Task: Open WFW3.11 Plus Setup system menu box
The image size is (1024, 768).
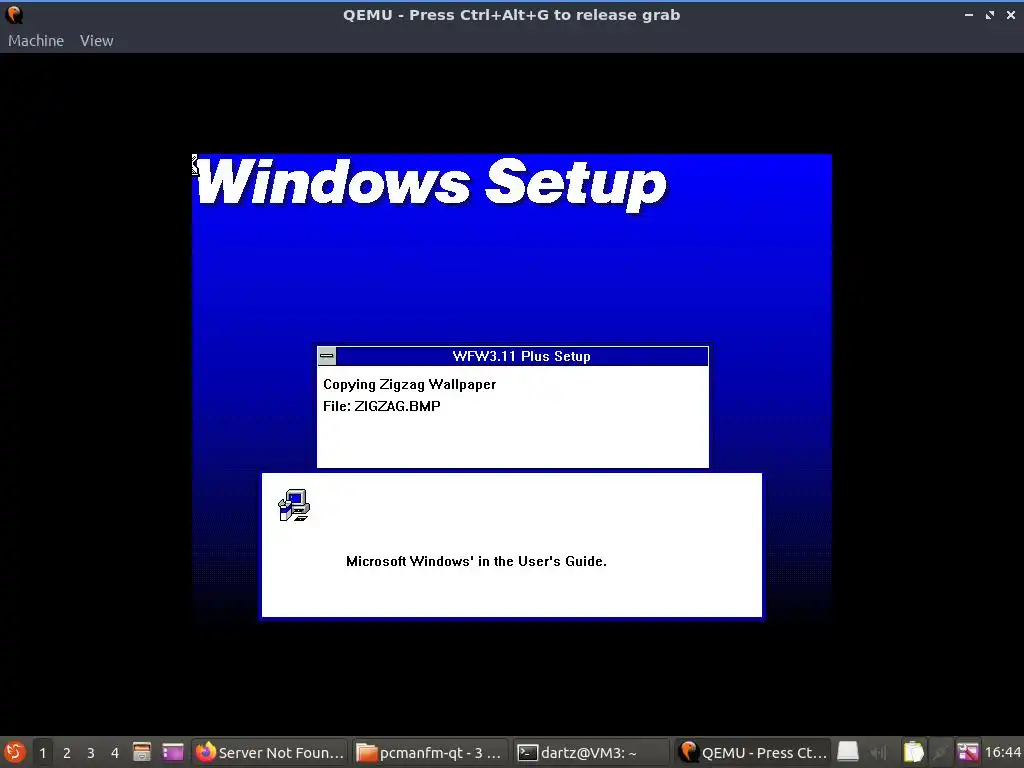Action: click(327, 356)
